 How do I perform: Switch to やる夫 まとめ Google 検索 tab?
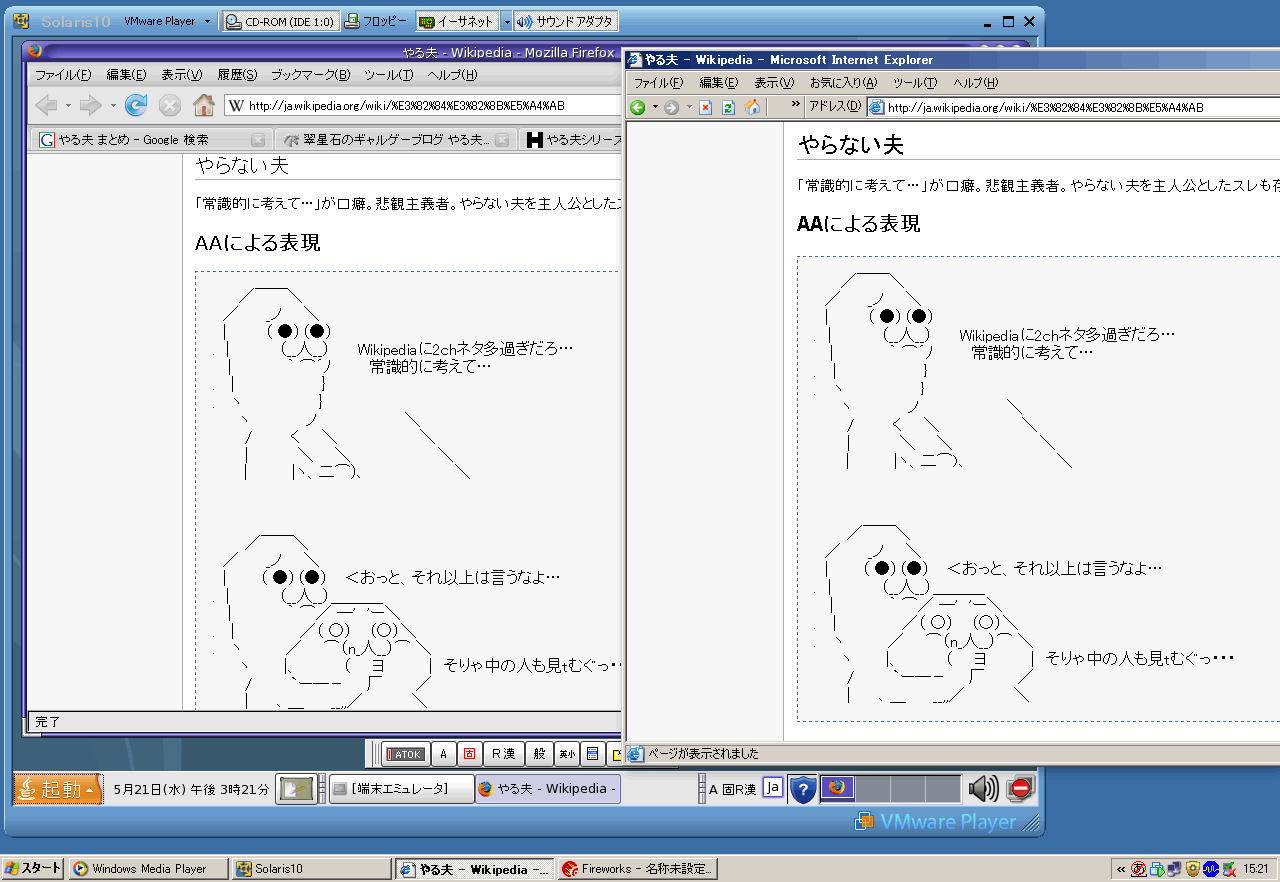[x=150, y=140]
